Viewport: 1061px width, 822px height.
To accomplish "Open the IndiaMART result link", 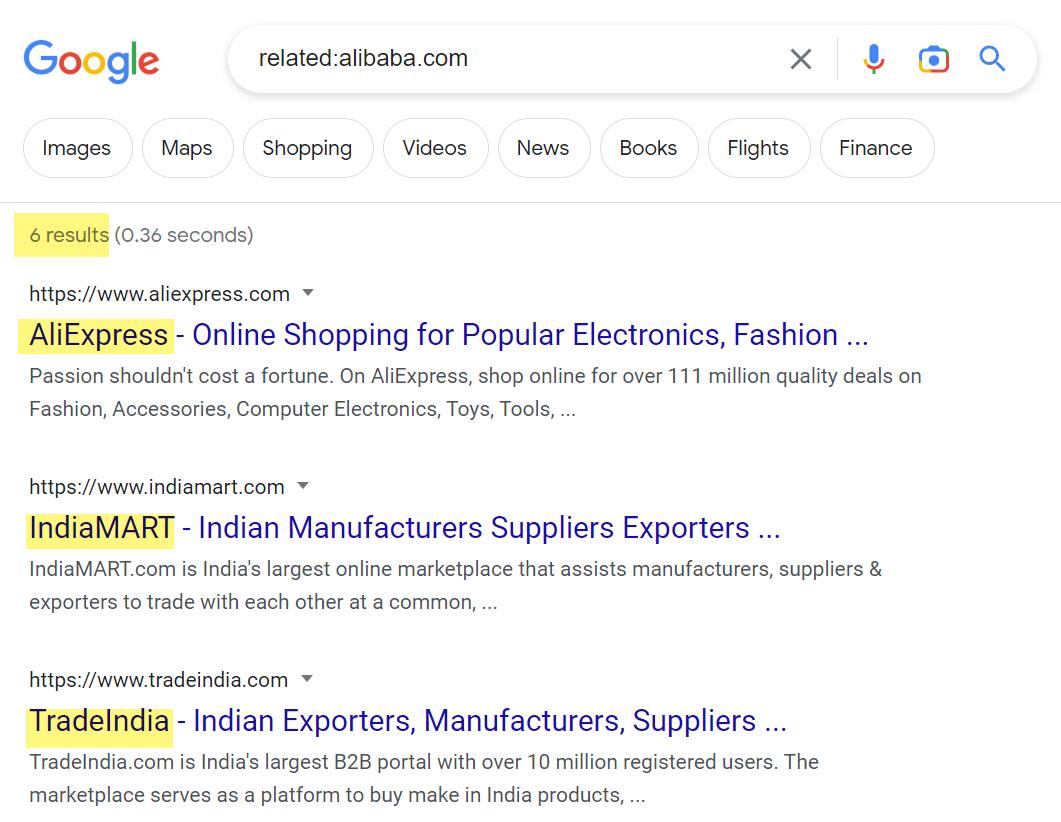I will [404, 528].
